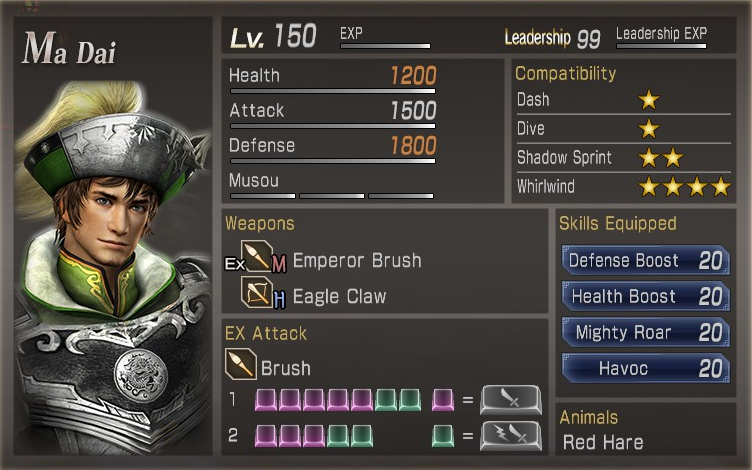Click the red M attribute icon by Emperor Brush
This screenshot has height=470, width=752.
279,264
